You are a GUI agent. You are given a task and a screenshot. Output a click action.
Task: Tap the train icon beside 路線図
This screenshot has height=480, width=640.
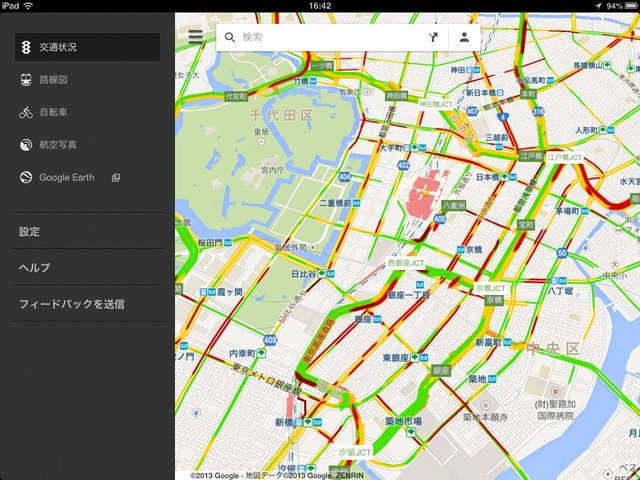tap(26, 80)
